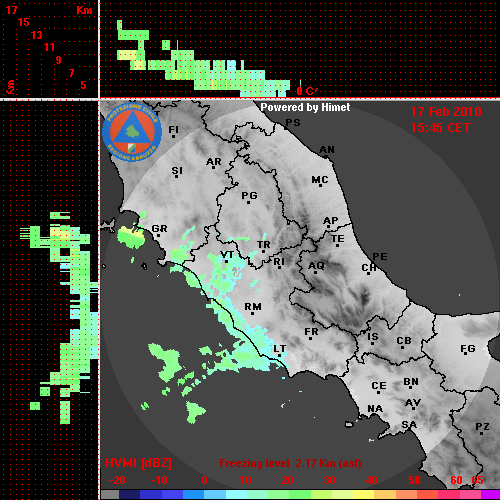This screenshot has height=500, width=500.
Task: Click the '9' height scale label
Action: coord(59,60)
